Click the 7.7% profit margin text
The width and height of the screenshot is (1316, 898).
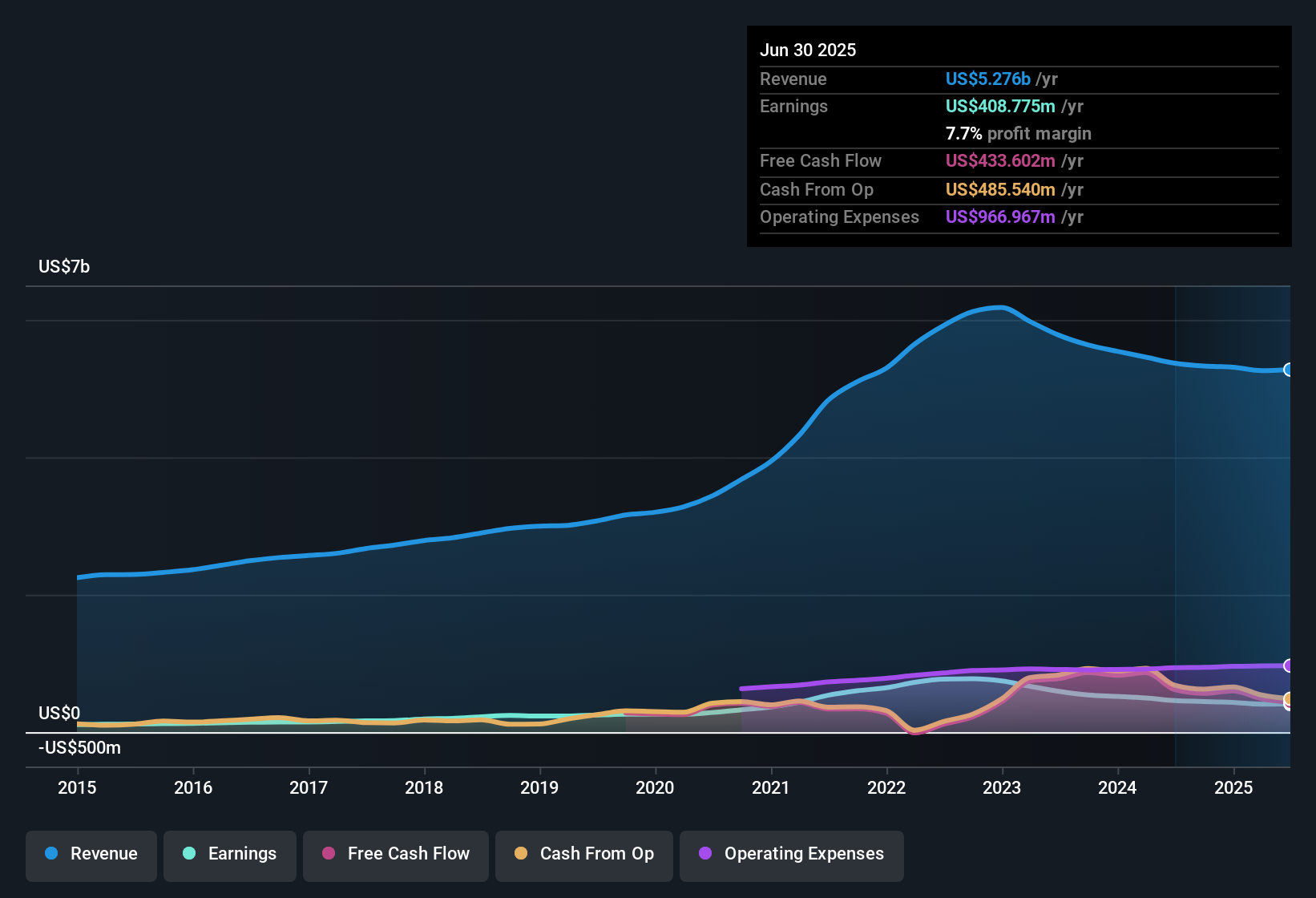pyautogui.click(x=1019, y=134)
